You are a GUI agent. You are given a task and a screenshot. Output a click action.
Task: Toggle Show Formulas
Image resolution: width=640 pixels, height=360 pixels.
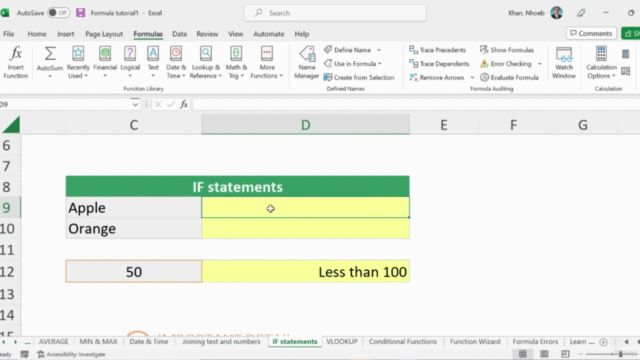pyautogui.click(x=507, y=50)
